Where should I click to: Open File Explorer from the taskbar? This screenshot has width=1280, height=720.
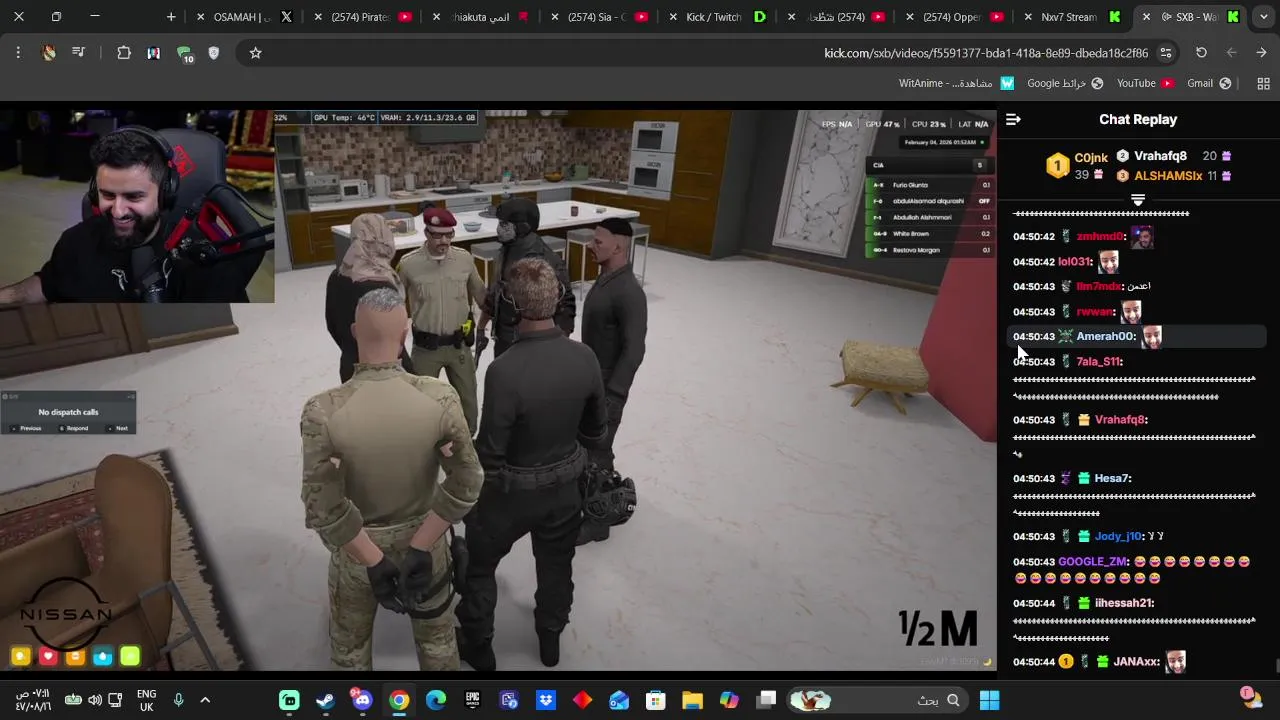(x=692, y=700)
